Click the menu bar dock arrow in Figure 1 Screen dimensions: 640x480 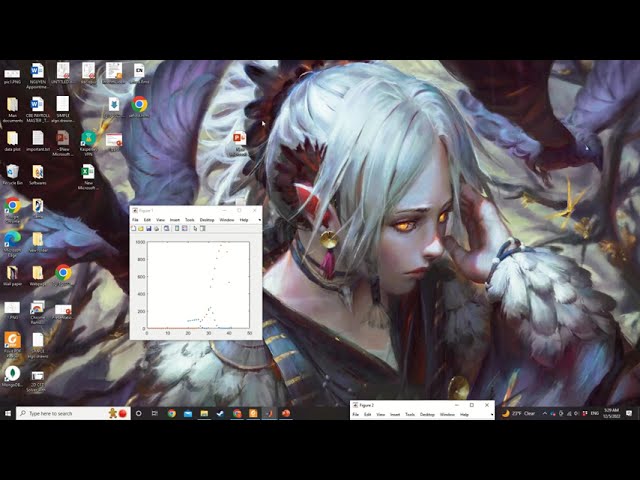coord(259,220)
